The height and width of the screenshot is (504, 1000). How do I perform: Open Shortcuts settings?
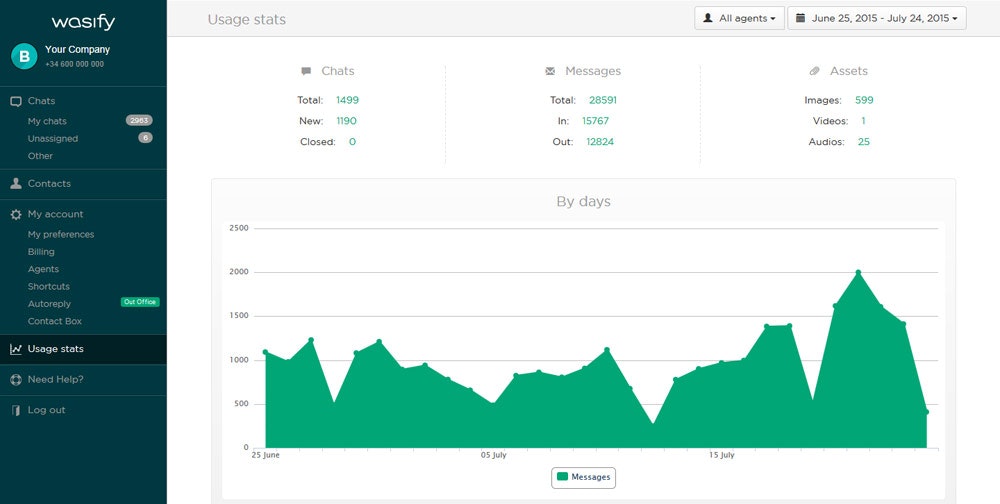click(x=48, y=286)
